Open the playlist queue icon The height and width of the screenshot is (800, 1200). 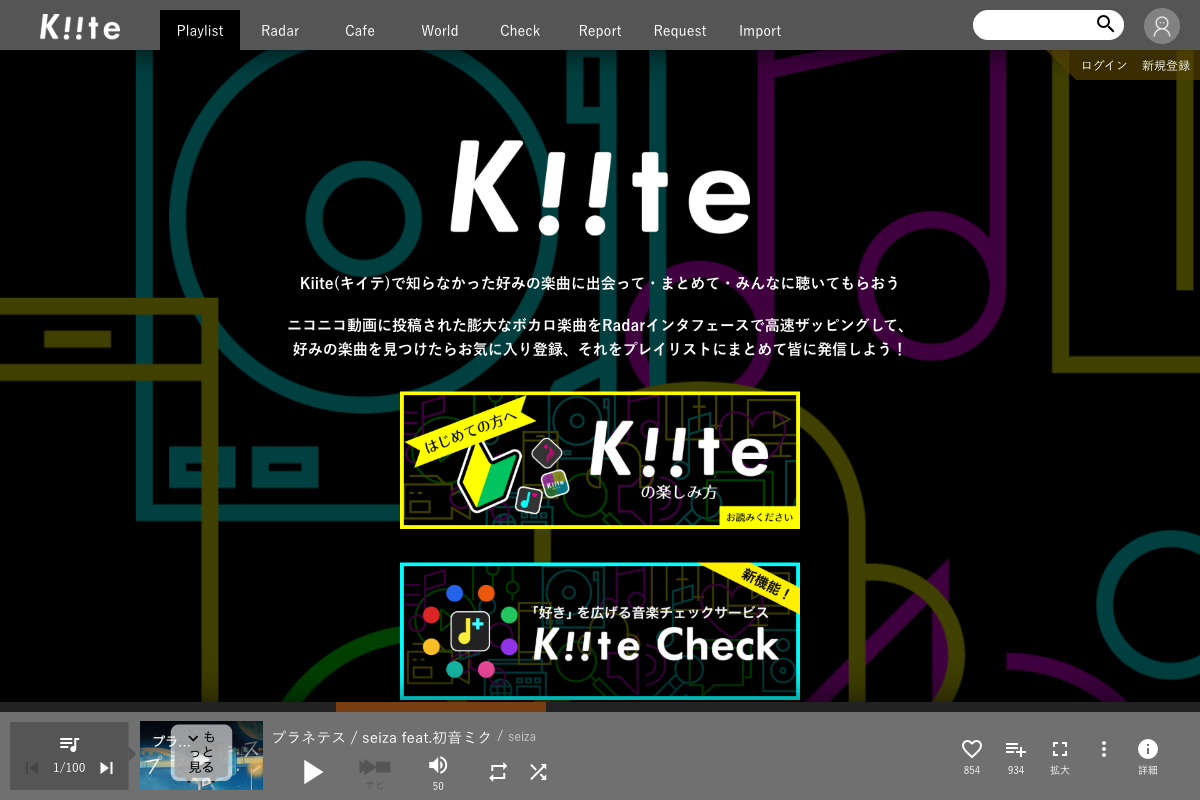(69, 744)
